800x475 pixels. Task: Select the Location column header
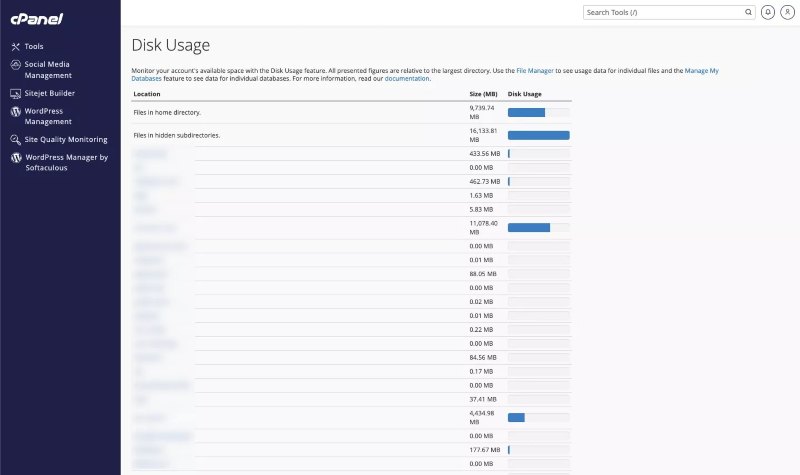tap(147, 94)
